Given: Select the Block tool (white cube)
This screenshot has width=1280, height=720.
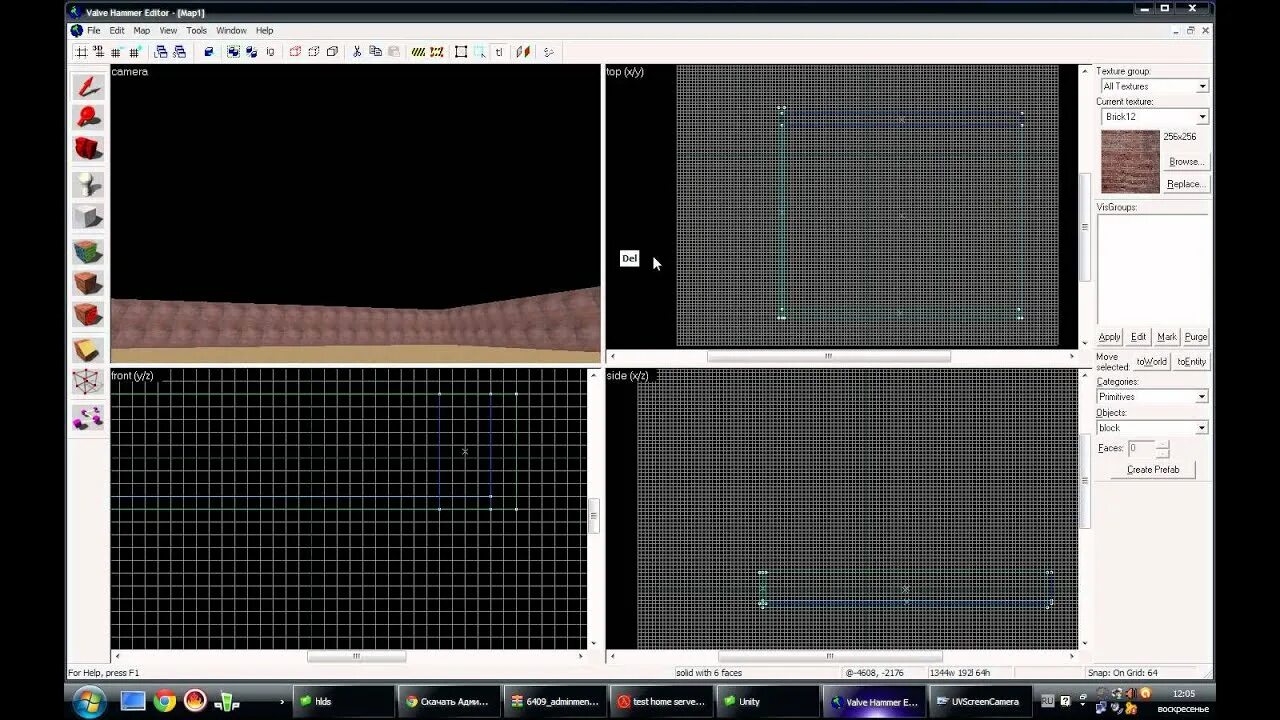Looking at the screenshot, I should 88,216.
